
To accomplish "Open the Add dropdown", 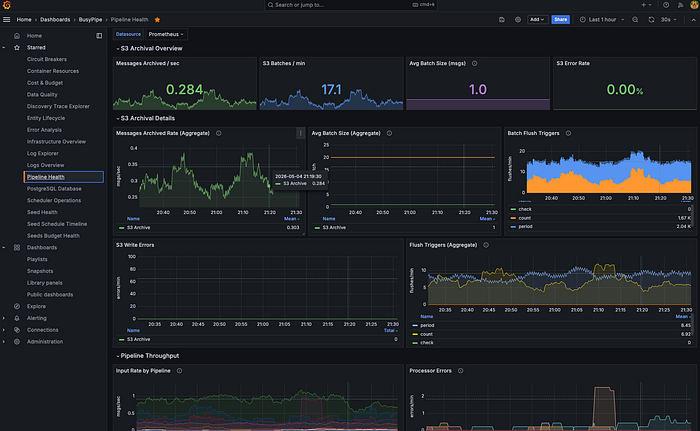I will (x=537, y=20).
